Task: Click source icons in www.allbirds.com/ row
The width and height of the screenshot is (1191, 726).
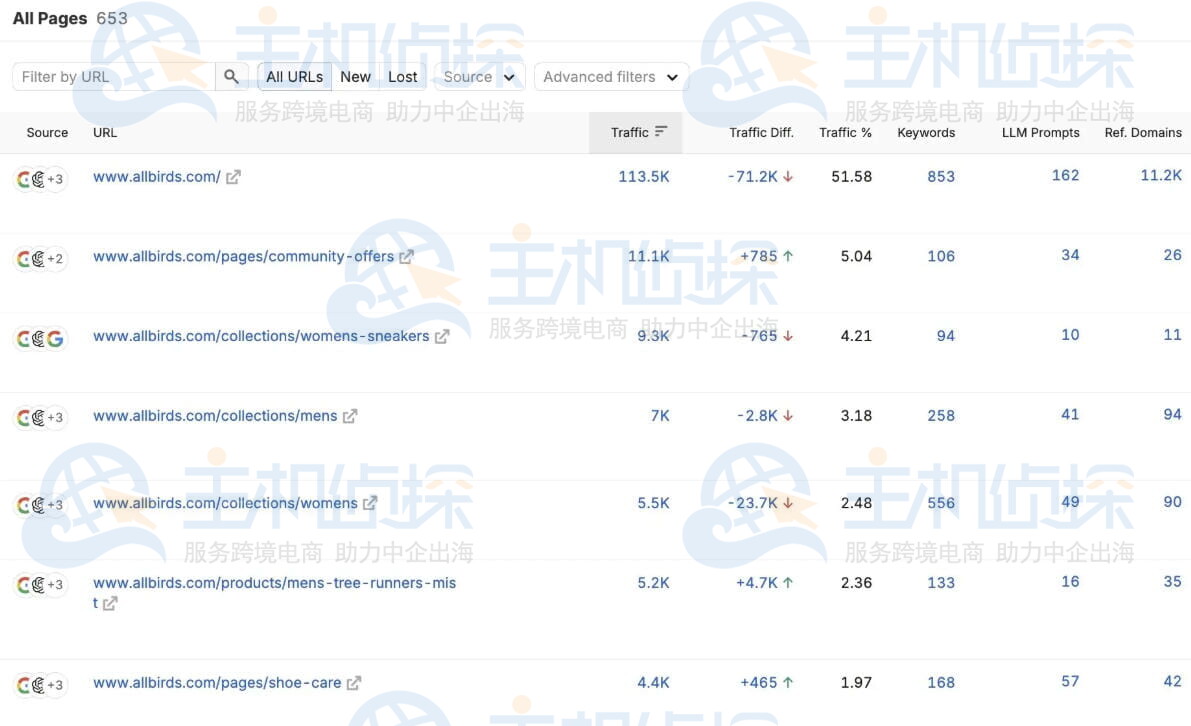Action: point(40,179)
